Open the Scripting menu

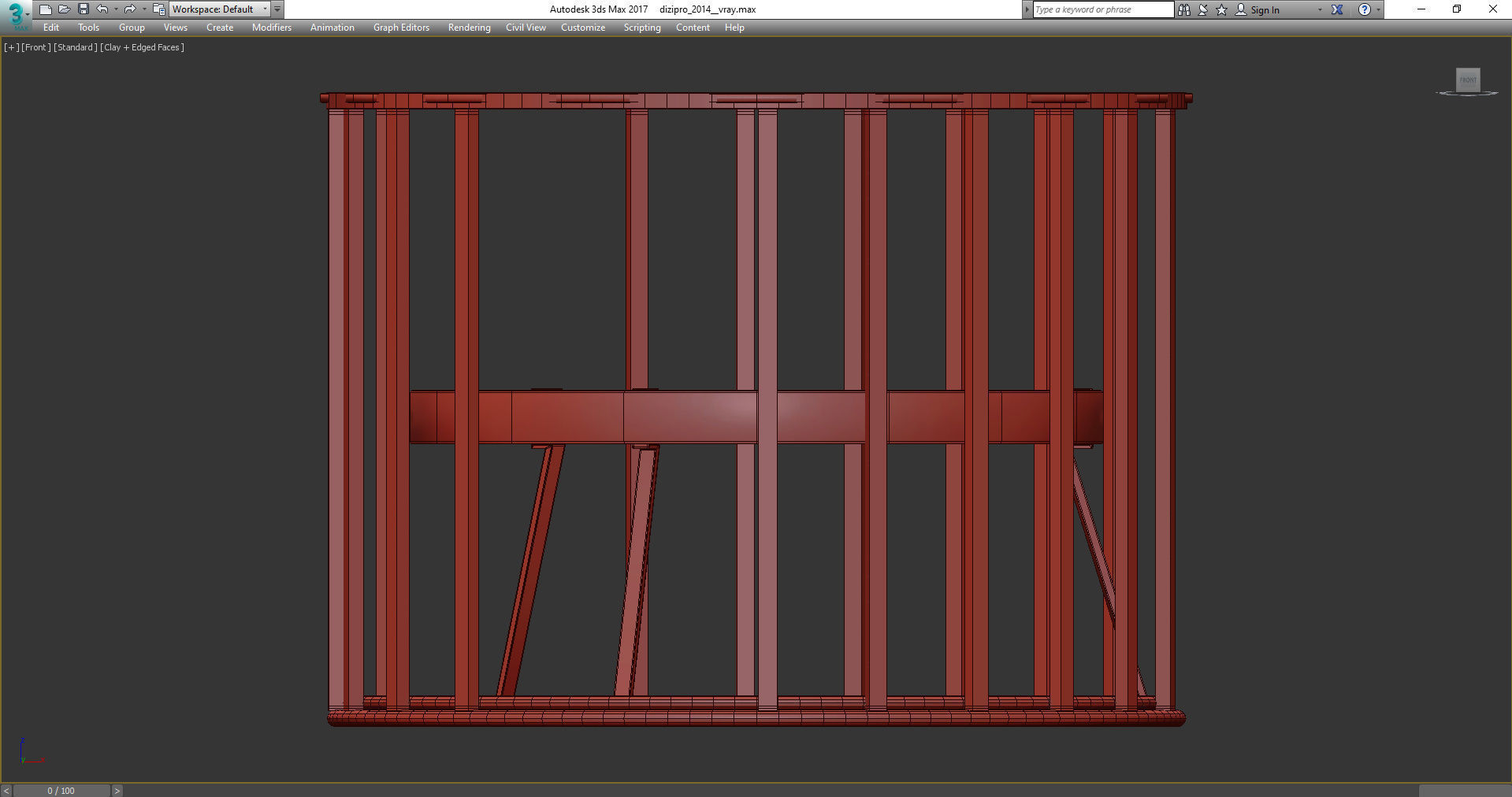click(642, 28)
